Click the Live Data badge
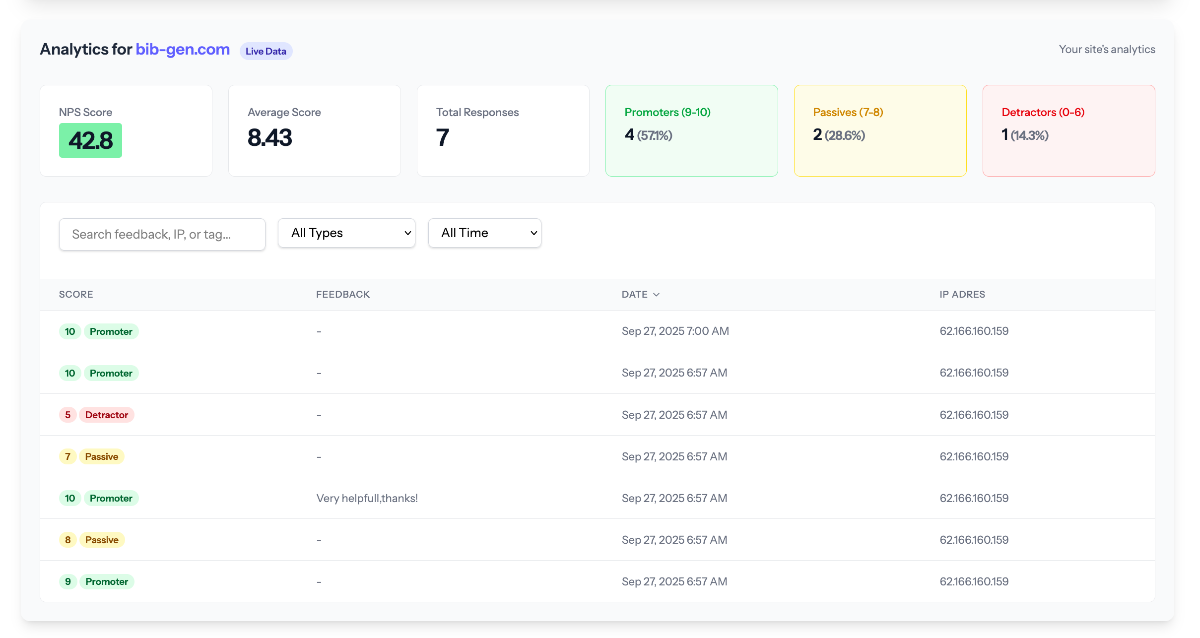 click(266, 51)
